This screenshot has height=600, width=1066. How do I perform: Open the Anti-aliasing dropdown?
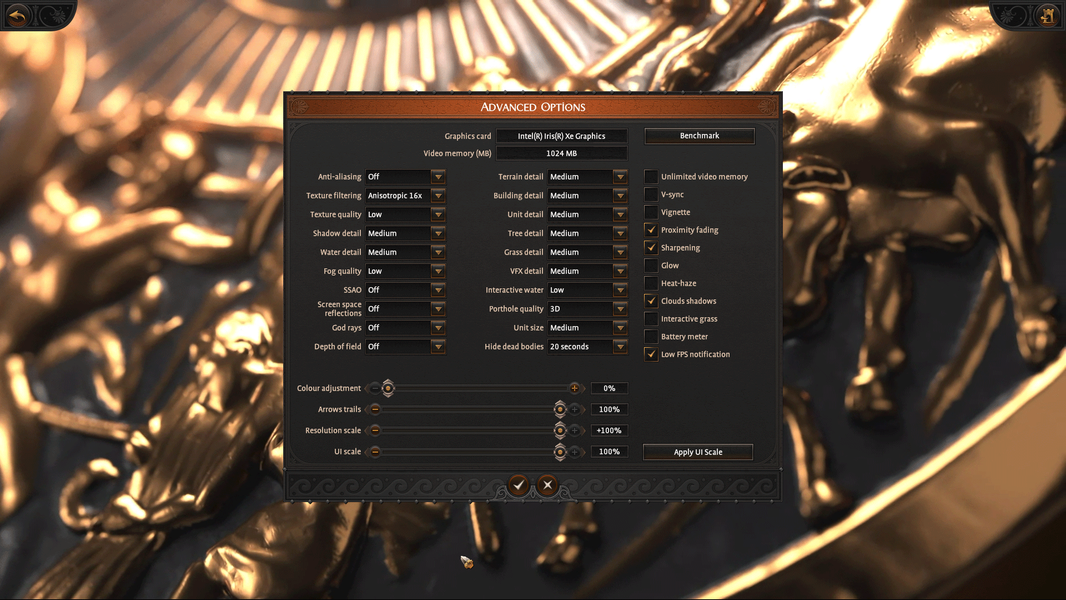[x=405, y=177]
